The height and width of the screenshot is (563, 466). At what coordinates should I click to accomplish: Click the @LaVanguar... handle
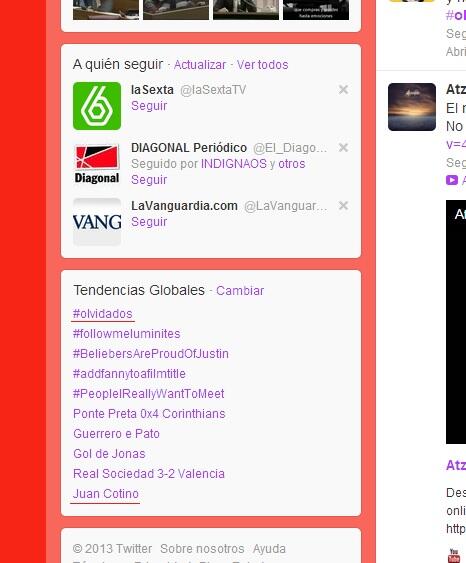point(285,206)
